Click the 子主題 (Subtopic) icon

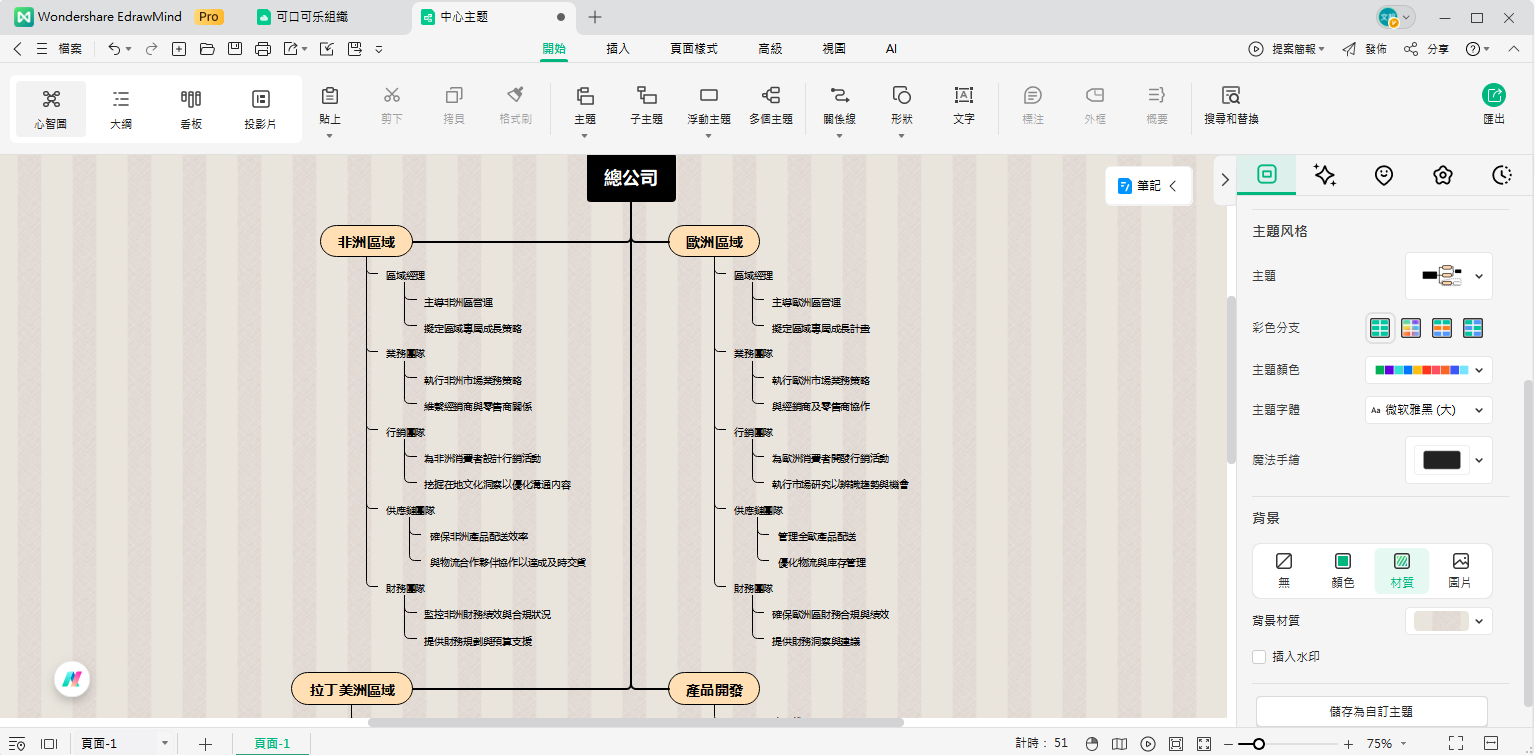pos(646,96)
